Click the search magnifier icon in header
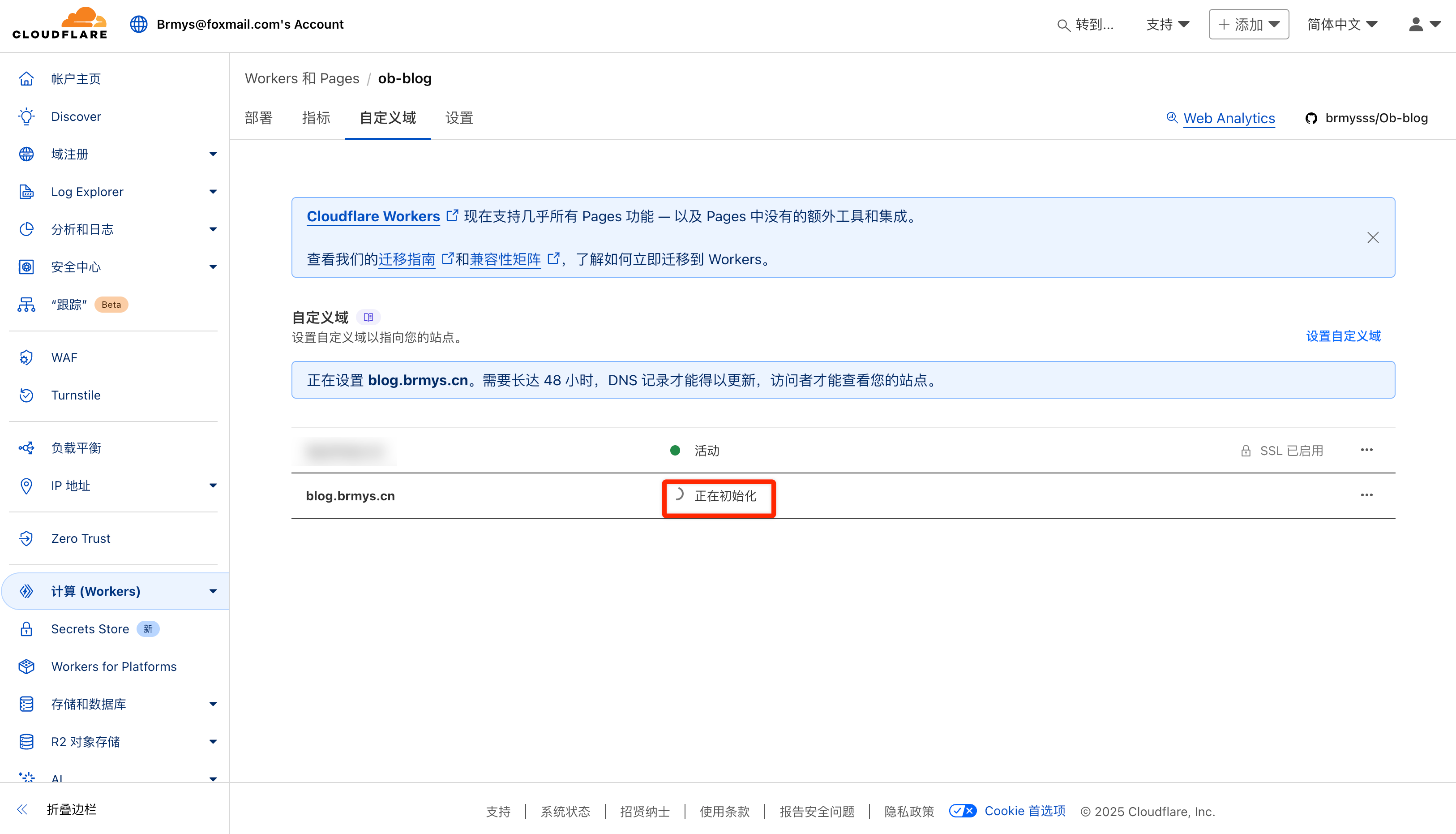This screenshot has width=1456, height=834. (x=1063, y=25)
